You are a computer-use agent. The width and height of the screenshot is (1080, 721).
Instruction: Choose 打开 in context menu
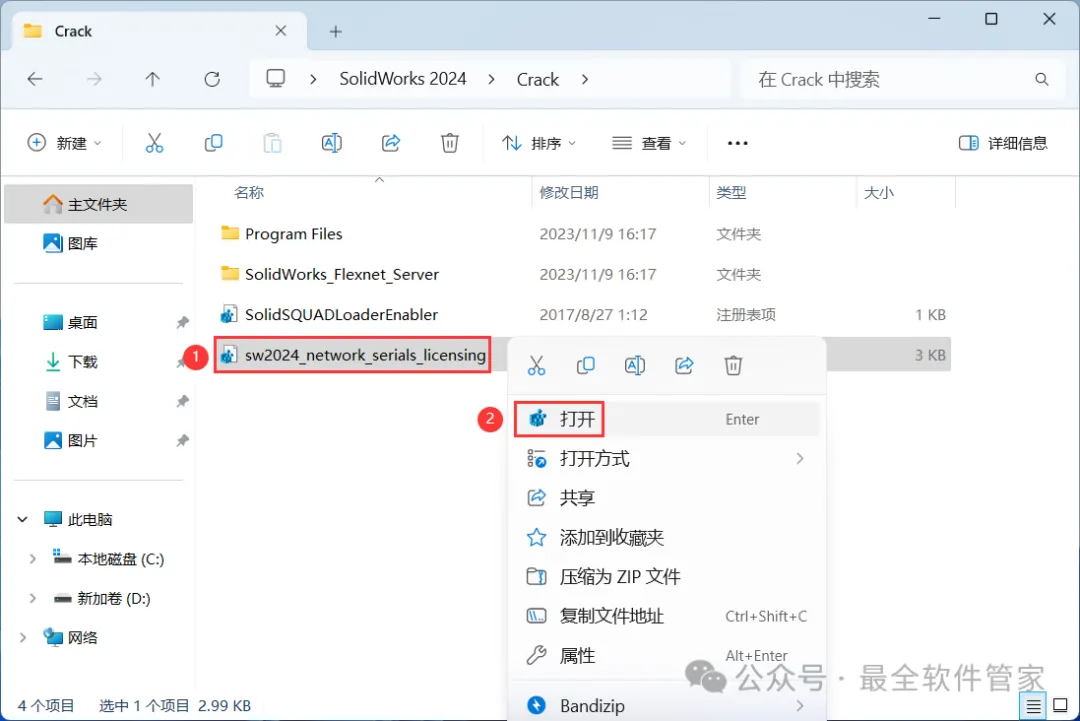coord(667,419)
